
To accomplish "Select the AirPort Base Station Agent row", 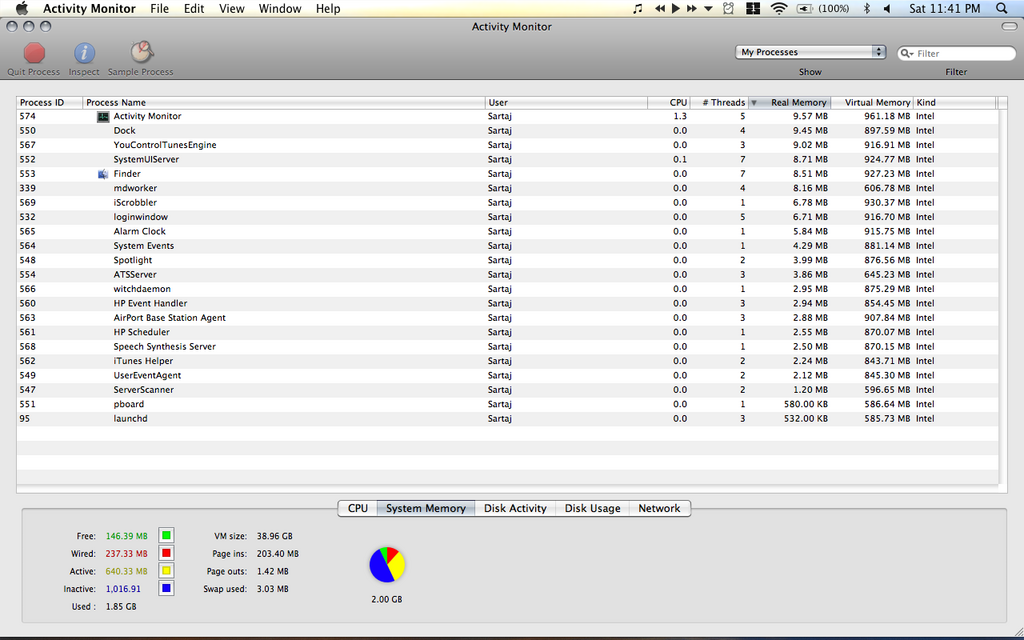I will click(507, 317).
